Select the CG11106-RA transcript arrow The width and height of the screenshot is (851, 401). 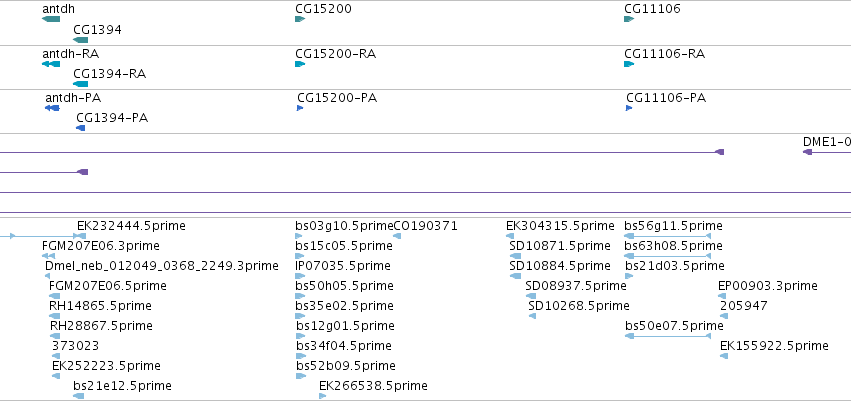pyautogui.click(x=629, y=64)
